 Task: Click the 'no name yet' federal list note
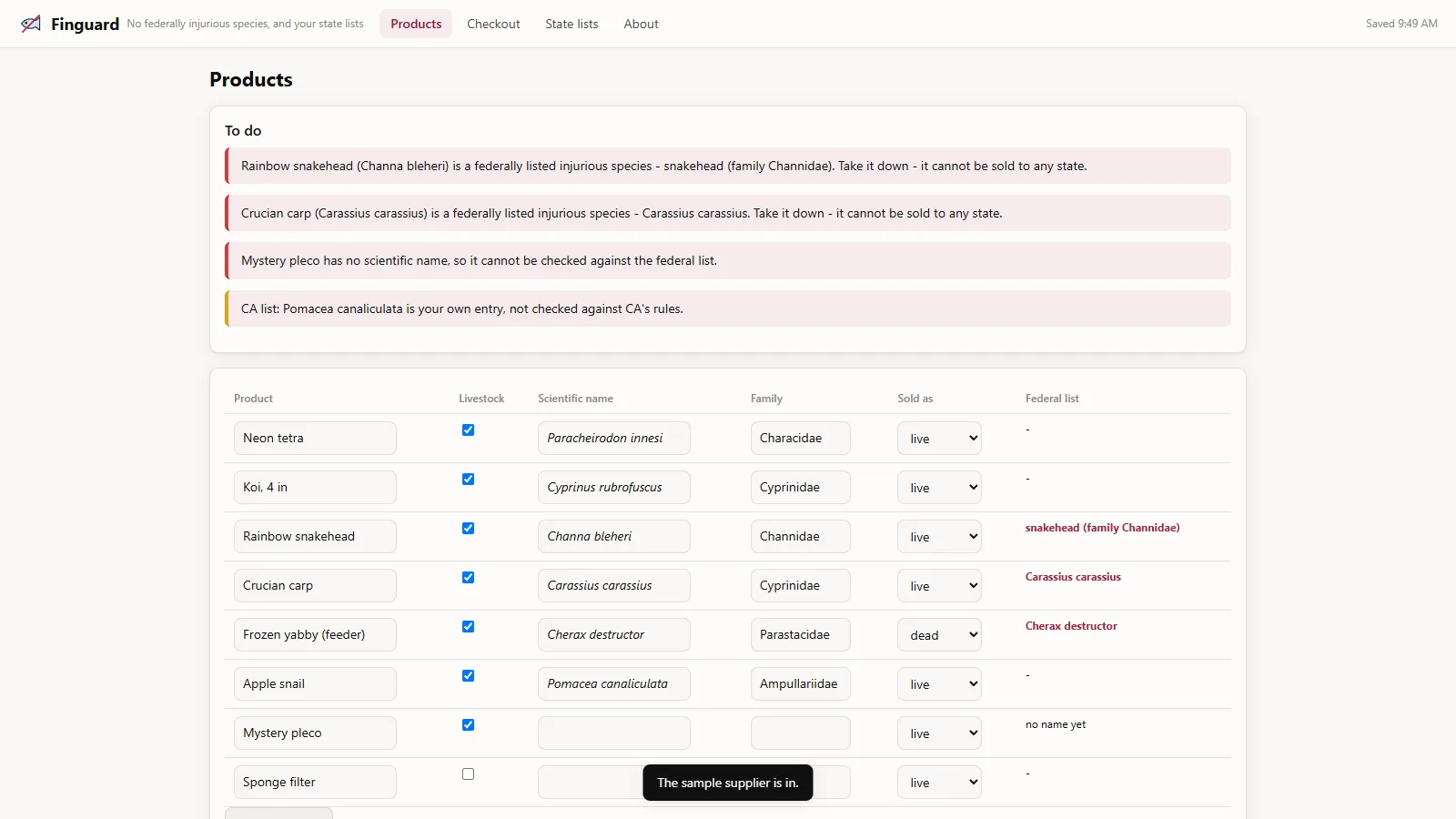pyautogui.click(x=1056, y=725)
